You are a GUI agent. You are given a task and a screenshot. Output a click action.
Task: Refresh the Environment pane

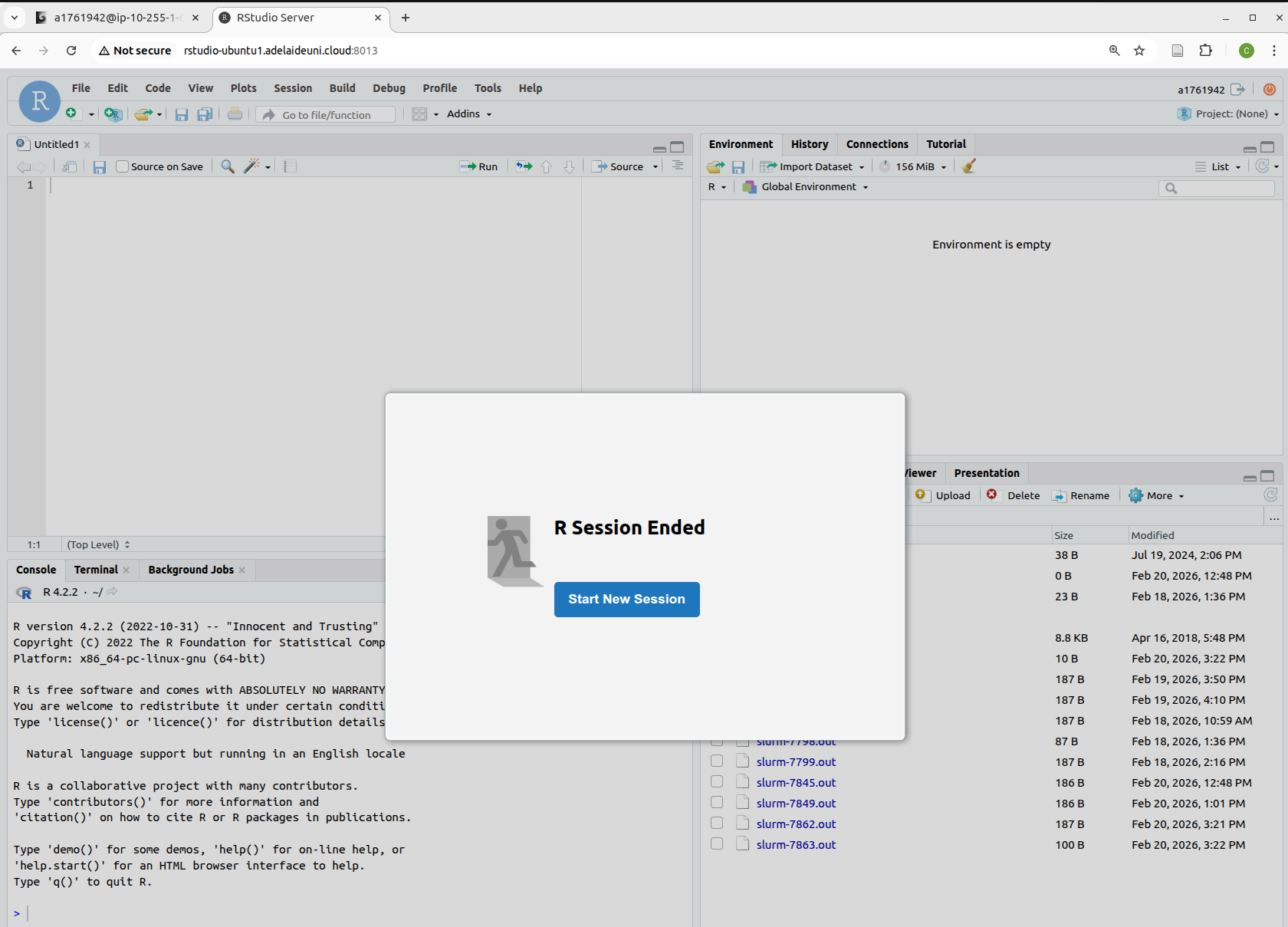tap(1263, 166)
